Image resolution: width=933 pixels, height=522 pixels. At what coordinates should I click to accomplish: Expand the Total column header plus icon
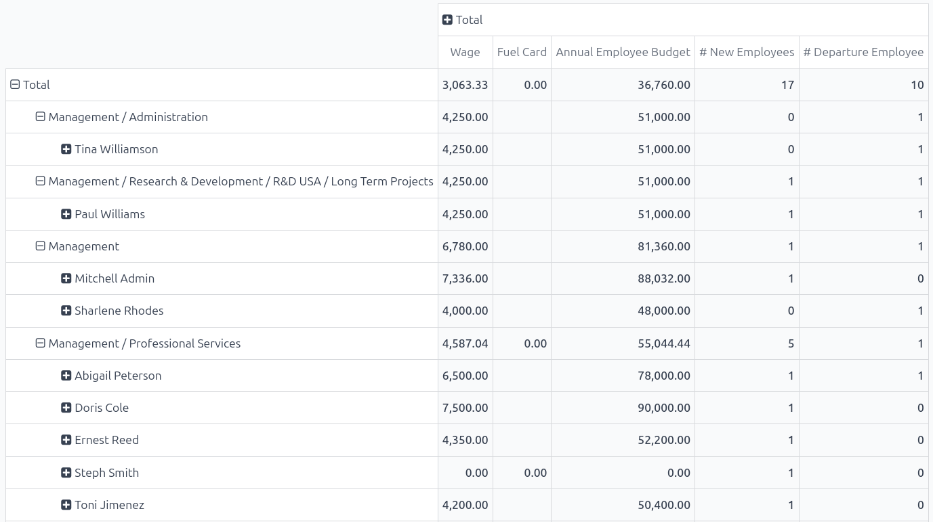tap(448, 20)
